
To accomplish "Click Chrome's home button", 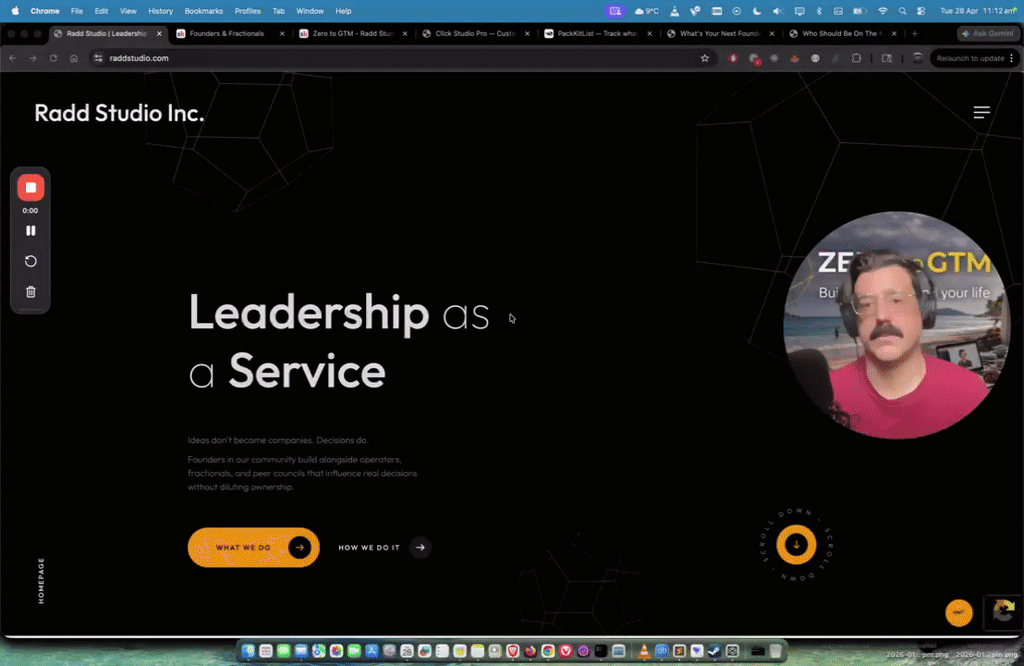I will [x=74, y=58].
